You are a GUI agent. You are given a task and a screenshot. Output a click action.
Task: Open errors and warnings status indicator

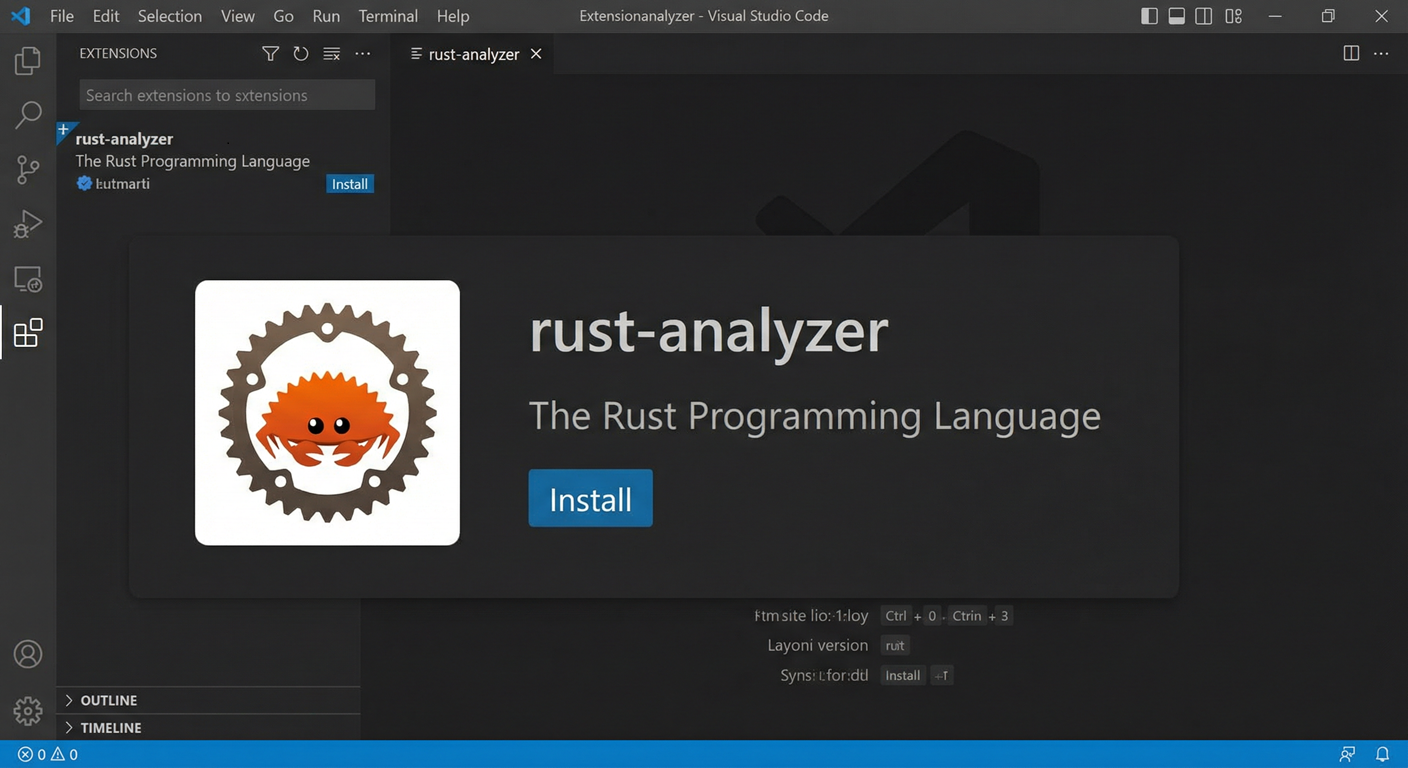tap(48, 755)
